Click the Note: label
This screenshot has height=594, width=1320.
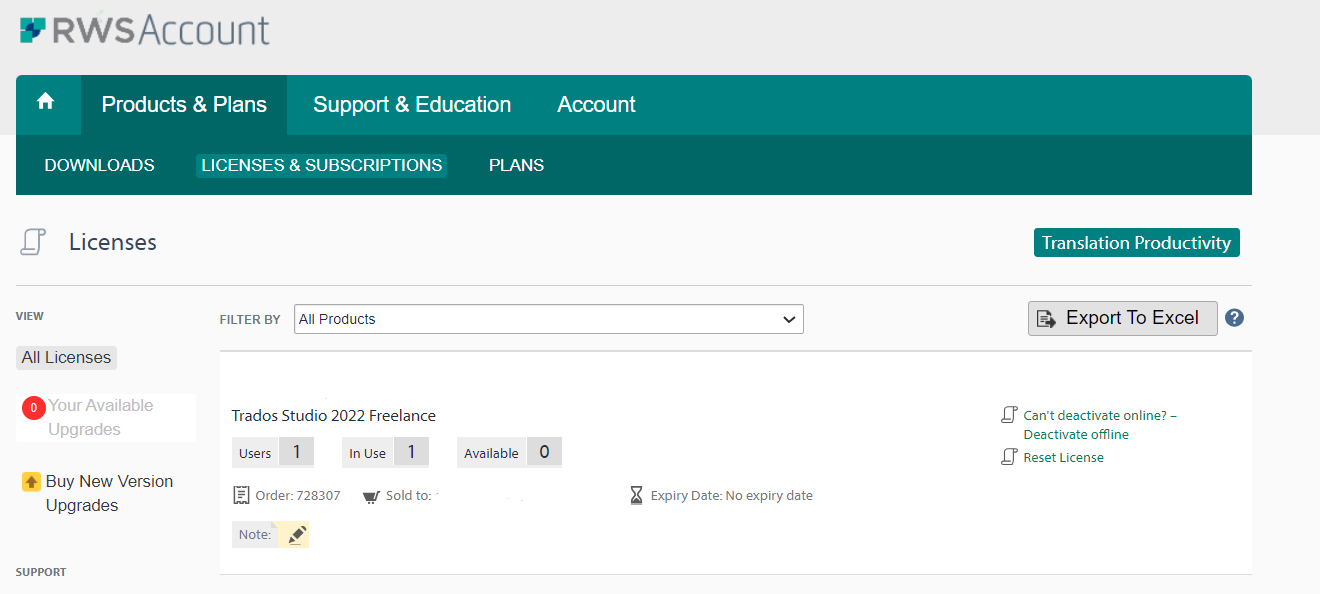(255, 535)
